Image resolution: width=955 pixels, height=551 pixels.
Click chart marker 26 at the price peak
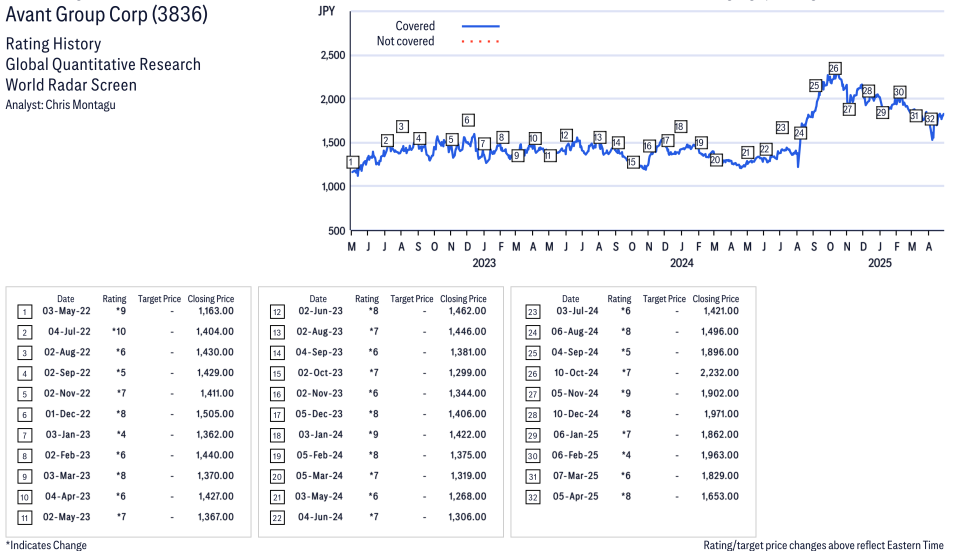(x=834, y=68)
